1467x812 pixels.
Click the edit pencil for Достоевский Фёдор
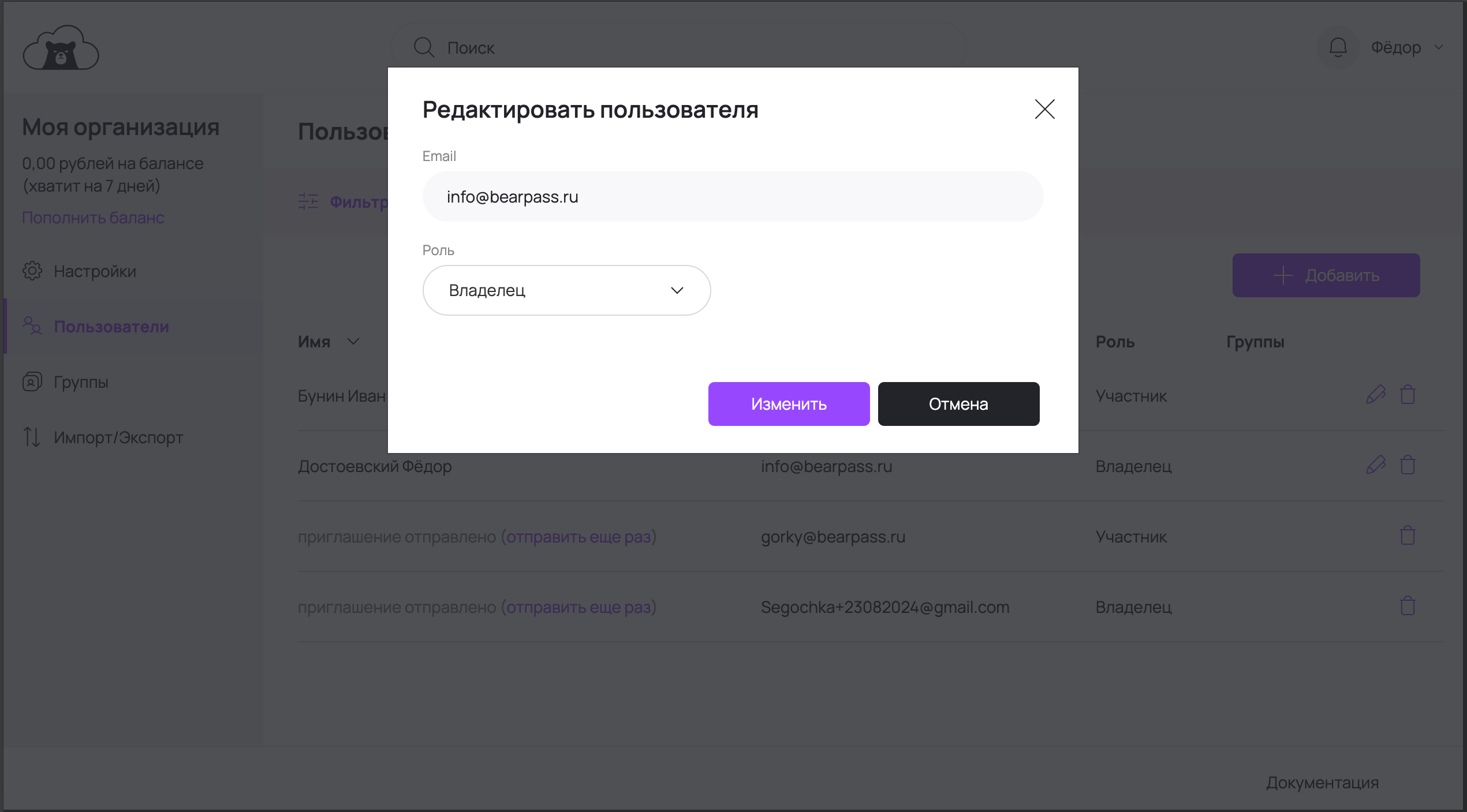coord(1376,465)
